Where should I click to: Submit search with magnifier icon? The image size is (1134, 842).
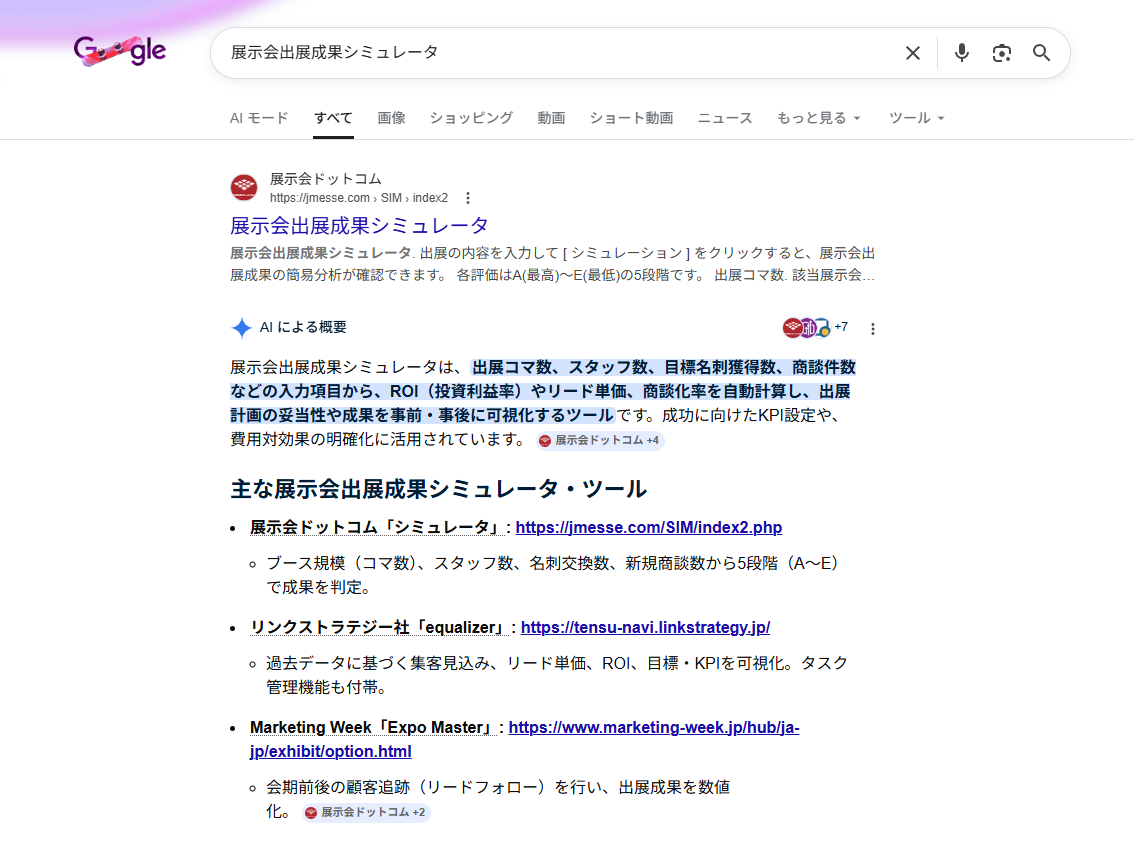pos(1041,53)
